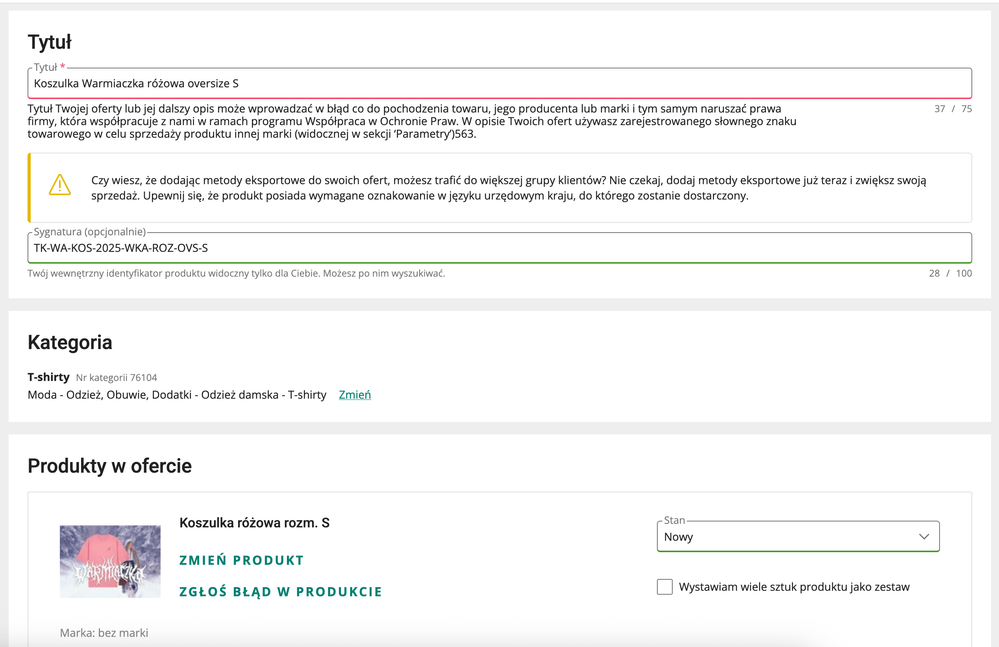Click the 'Wystawiam wiele sztuk produktu jako zestaw' label
This screenshot has height=647, width=999.
point(794,587)
